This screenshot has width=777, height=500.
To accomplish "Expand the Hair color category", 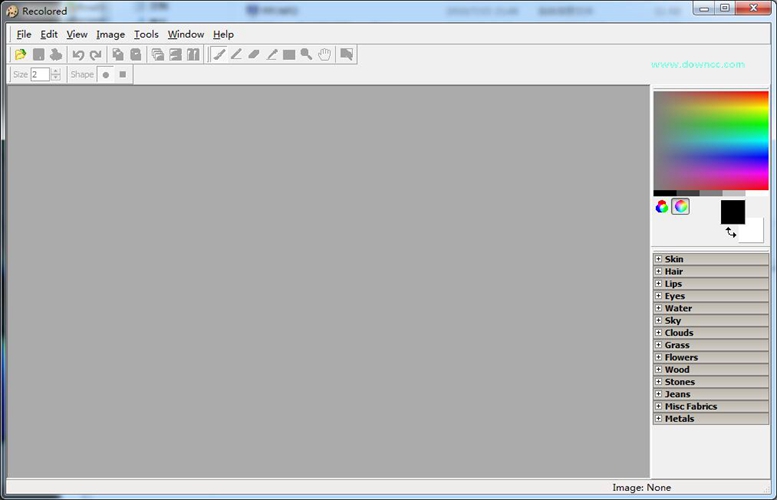I will pyautogui.click(x=658, y=271).
